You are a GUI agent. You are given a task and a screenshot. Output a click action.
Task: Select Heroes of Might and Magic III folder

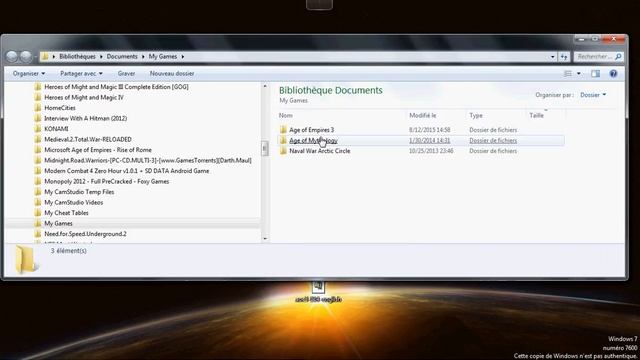pyautogui.click(x=116, y=87)
